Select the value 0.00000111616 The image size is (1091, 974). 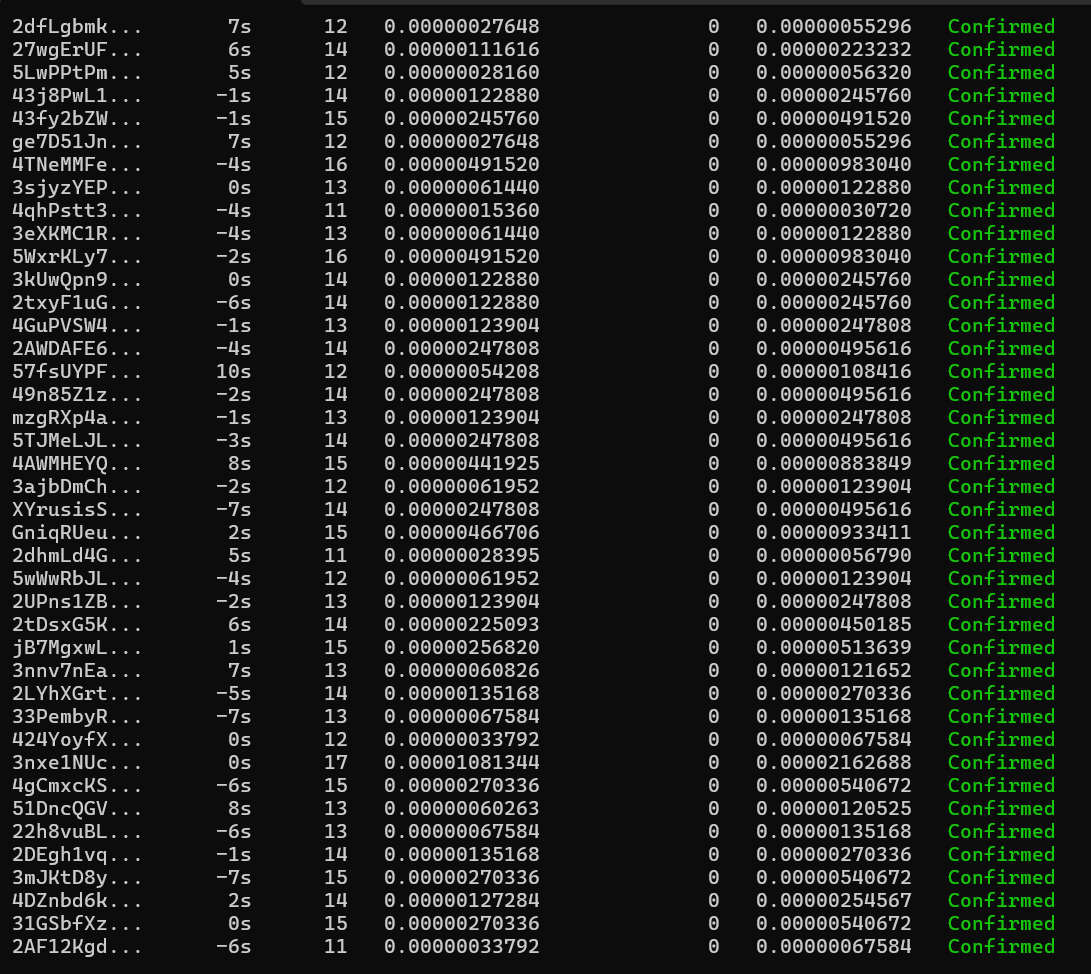coord(462,49)
